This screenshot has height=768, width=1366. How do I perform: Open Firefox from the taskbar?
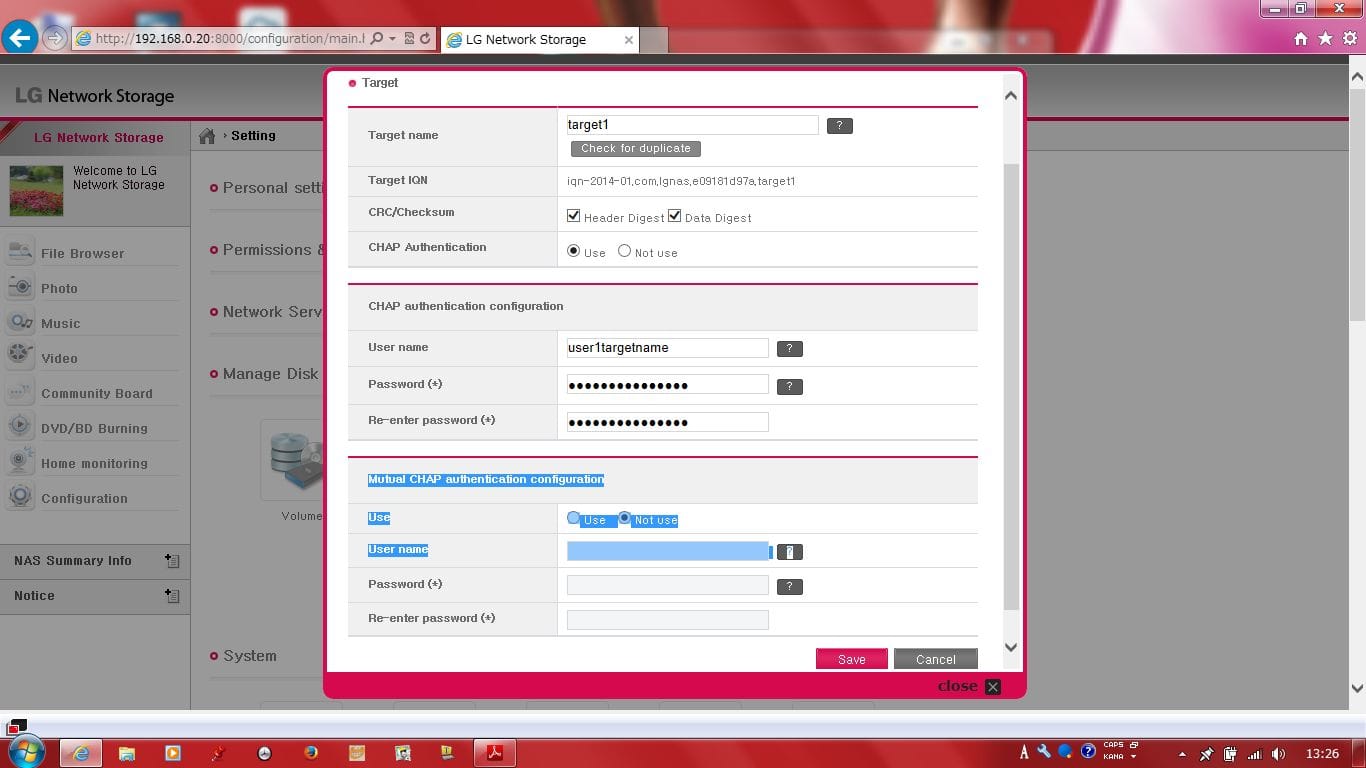[310, 753]
